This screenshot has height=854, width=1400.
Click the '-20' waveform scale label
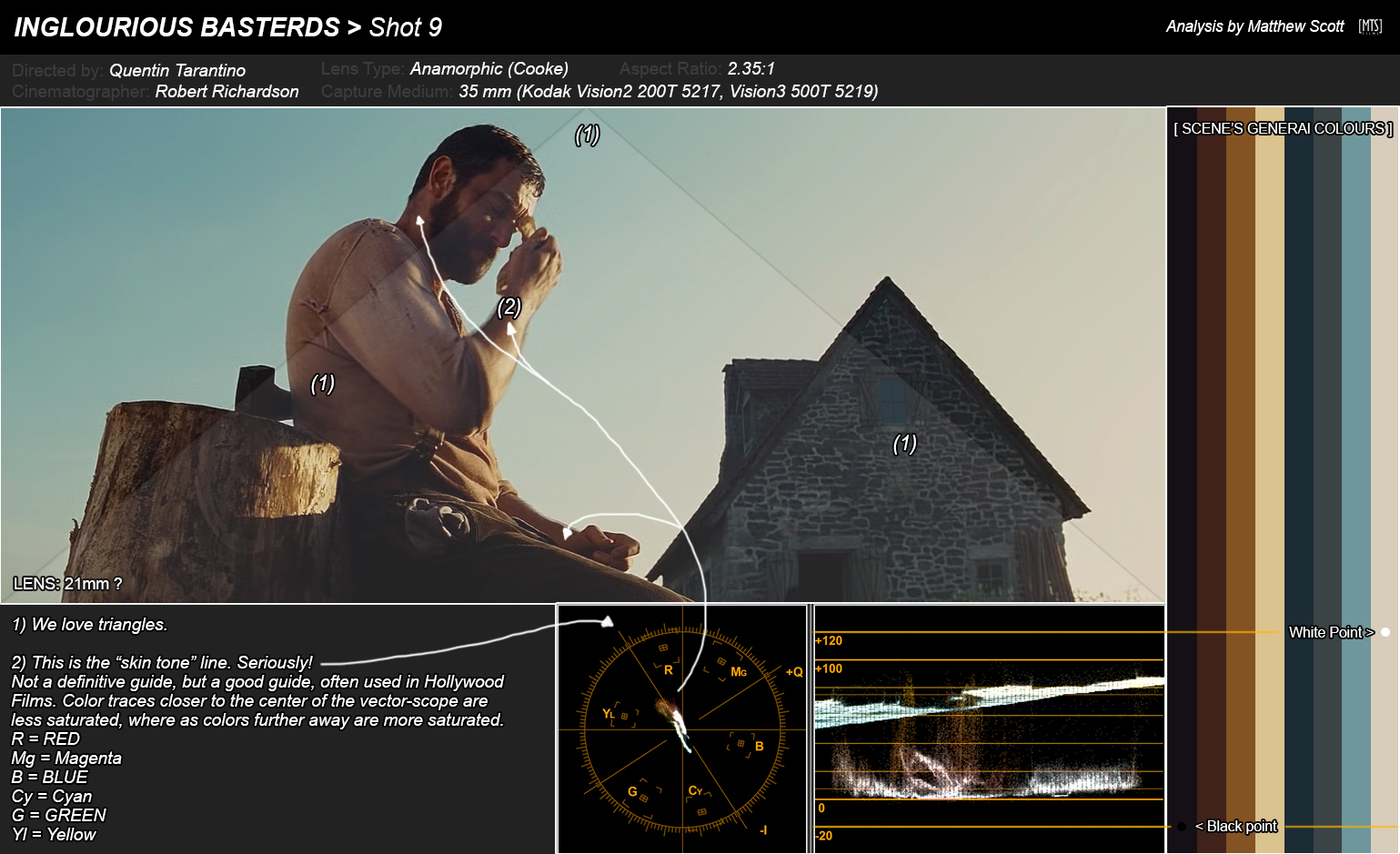tap(824, 836)
